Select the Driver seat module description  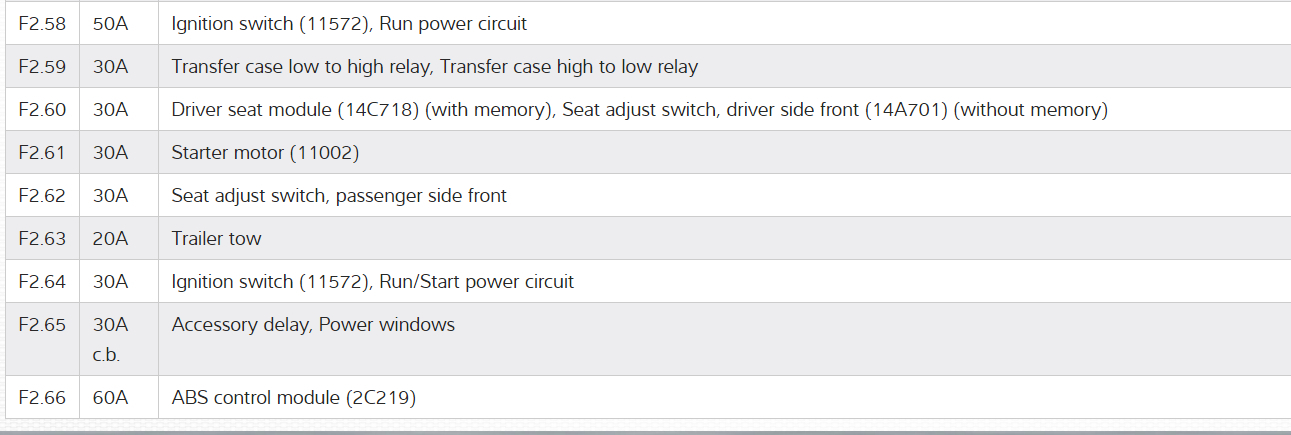point(639,110)
